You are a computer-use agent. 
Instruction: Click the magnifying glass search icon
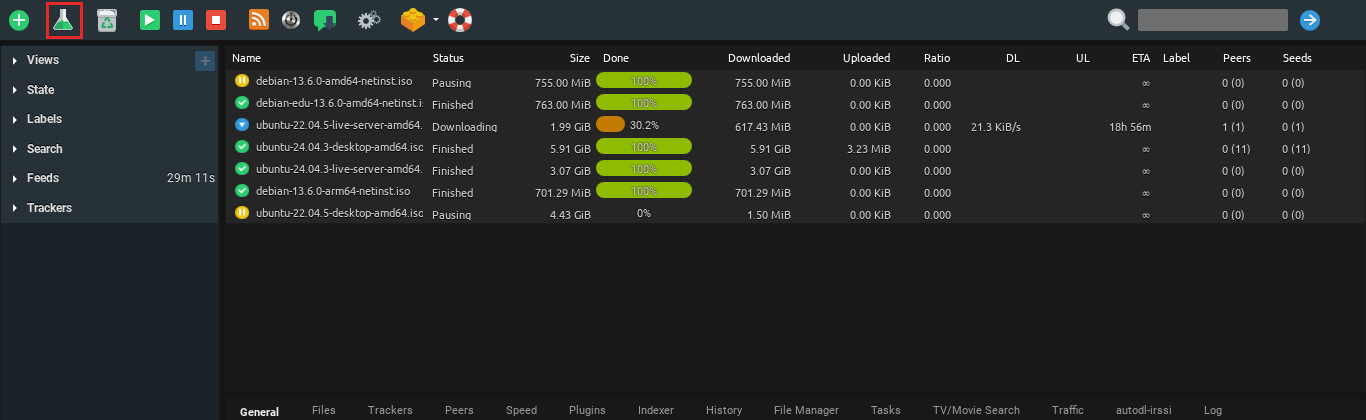[x=1119, y=20]
